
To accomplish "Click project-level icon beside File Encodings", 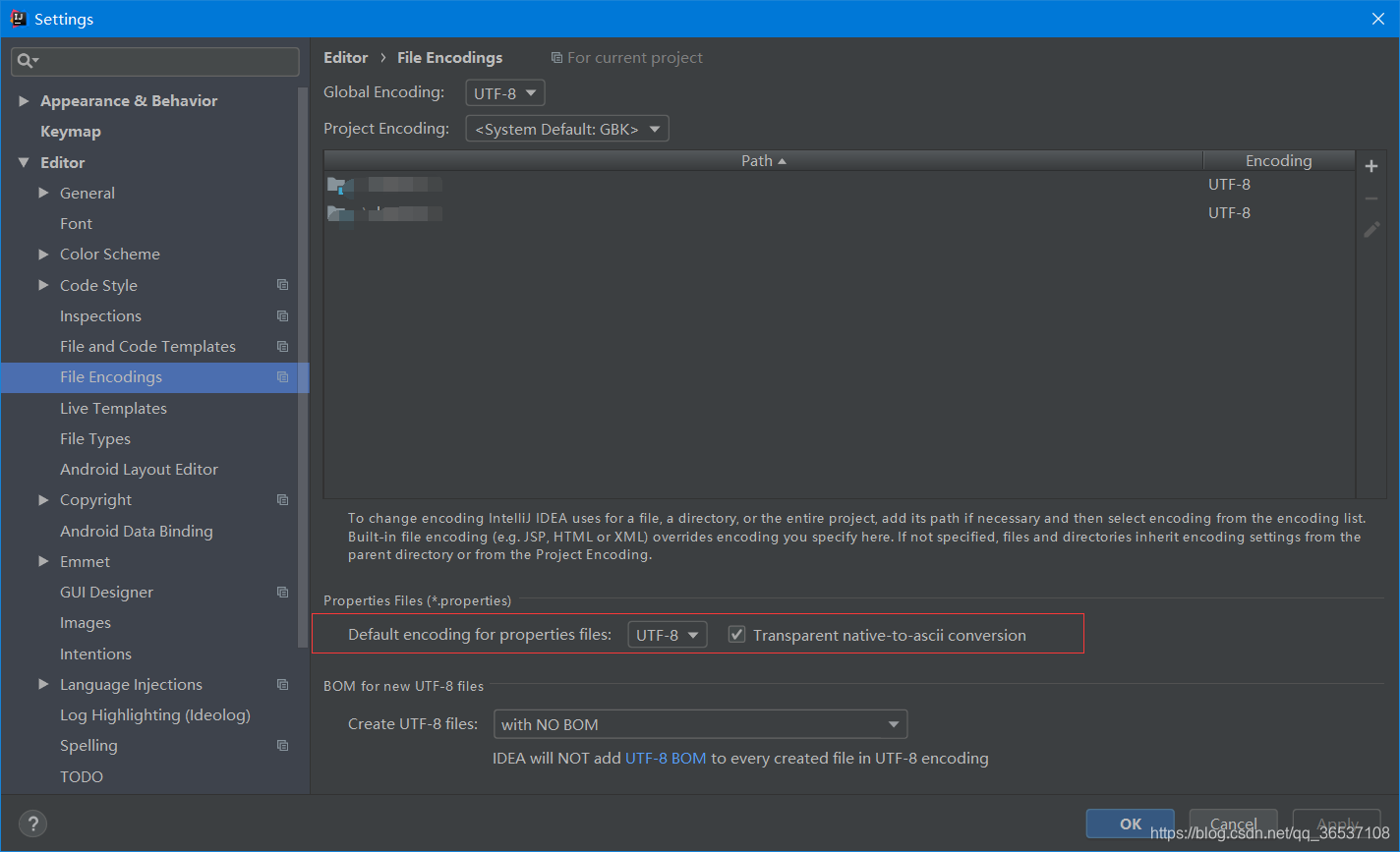I will pos(283,377).
